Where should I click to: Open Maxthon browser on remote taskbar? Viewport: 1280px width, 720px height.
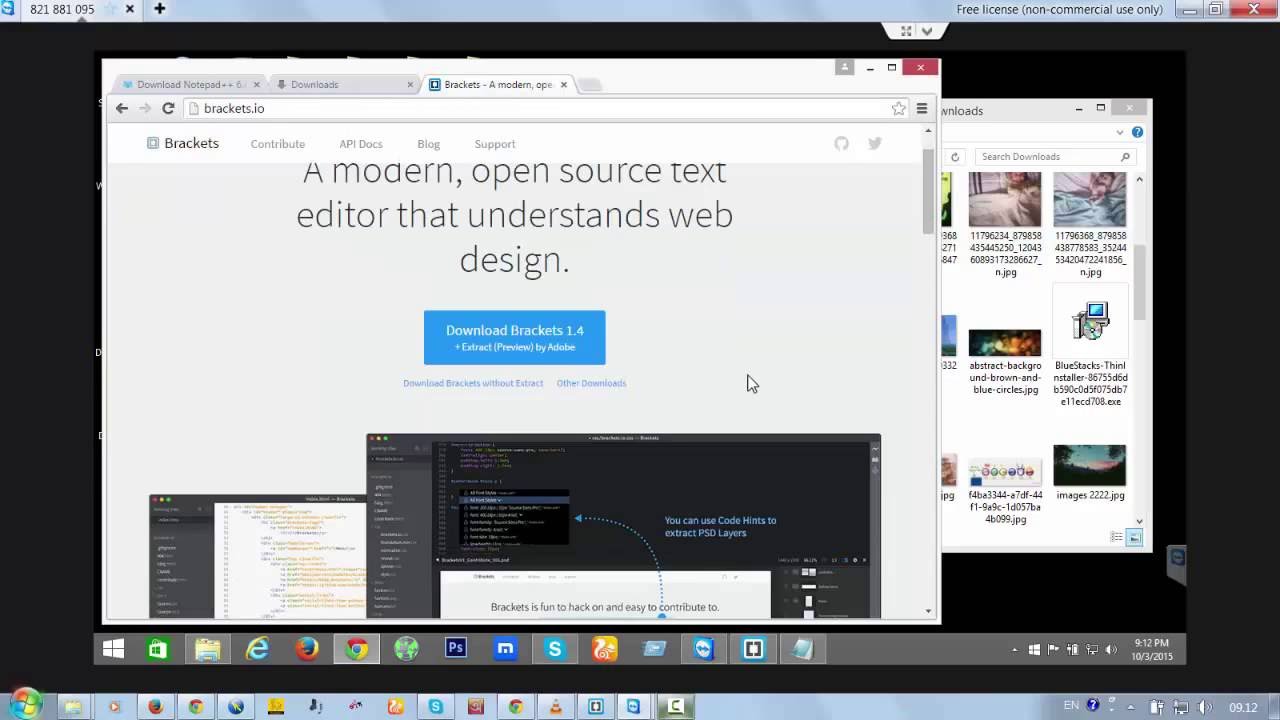pos(505,649)
